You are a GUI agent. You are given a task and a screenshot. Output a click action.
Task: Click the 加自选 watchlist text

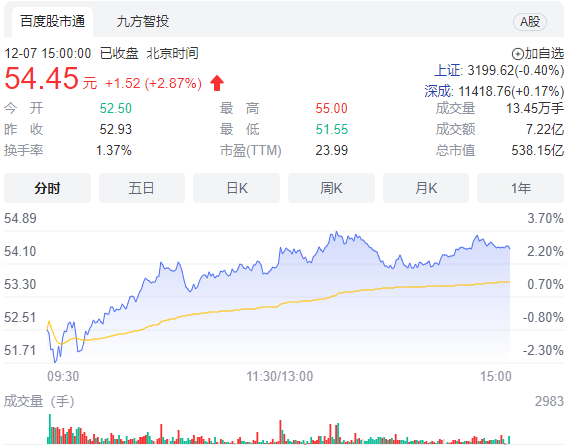tap(544, 54)
